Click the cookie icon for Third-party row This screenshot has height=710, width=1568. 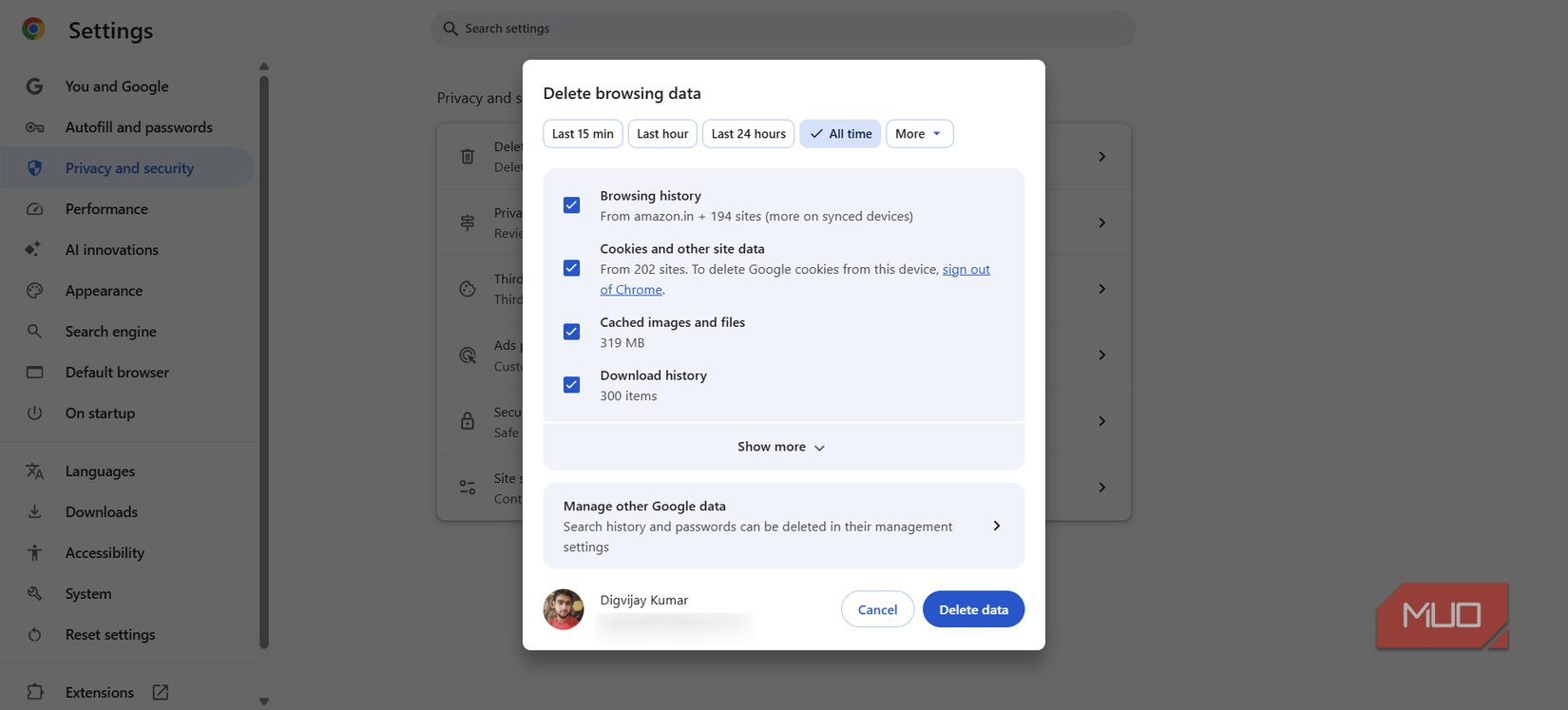[x=468, y=289]
